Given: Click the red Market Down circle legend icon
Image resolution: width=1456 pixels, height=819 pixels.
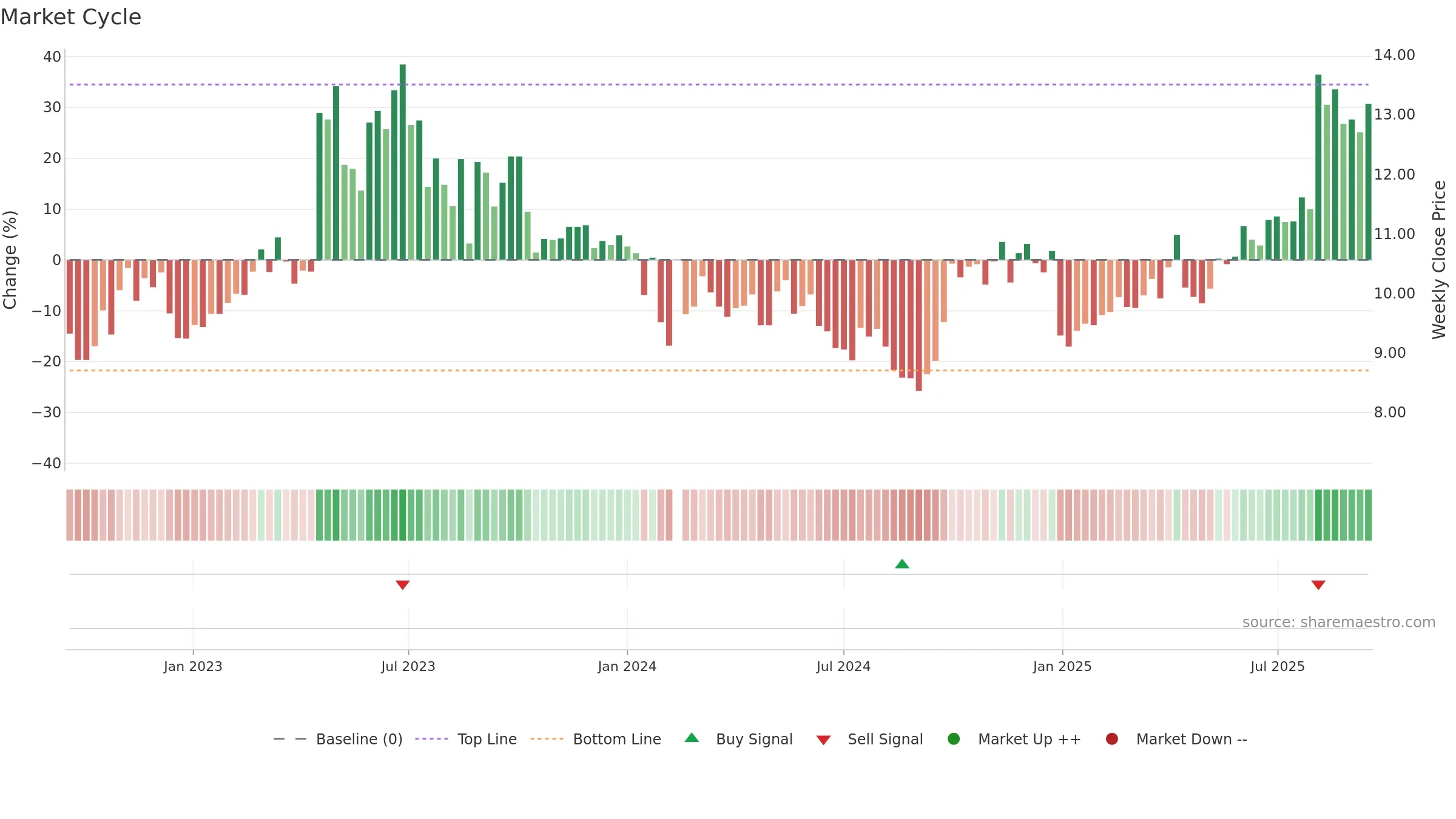Looking at the screenshot, I should [1112, 739].
